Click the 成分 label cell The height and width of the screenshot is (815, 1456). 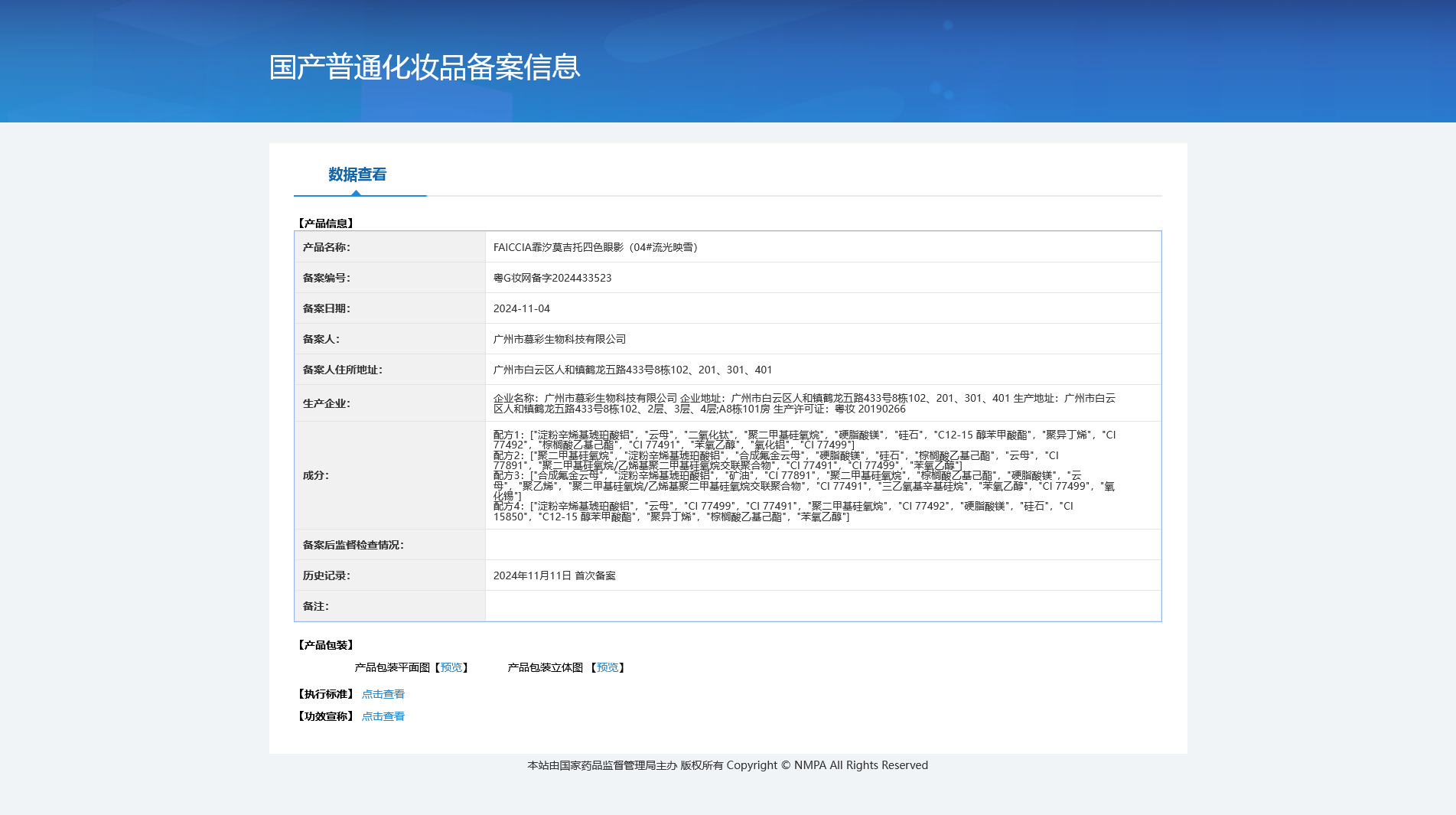tap(390, 475)
